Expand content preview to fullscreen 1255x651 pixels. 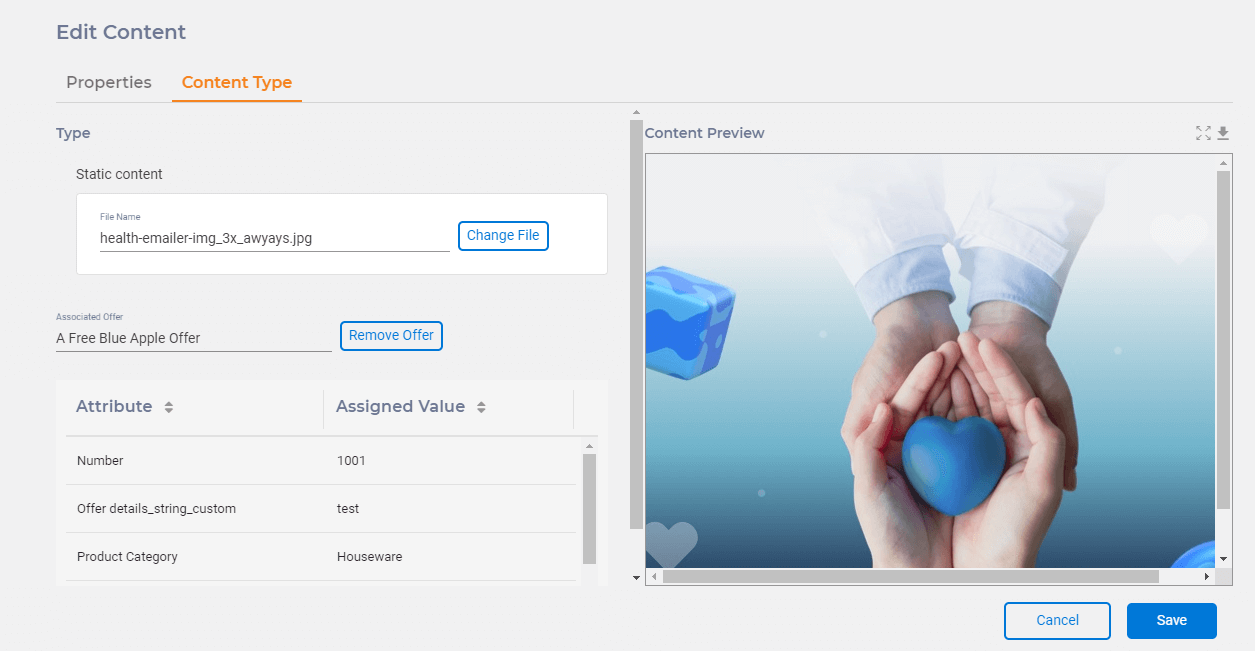[x=1203, y=133]
